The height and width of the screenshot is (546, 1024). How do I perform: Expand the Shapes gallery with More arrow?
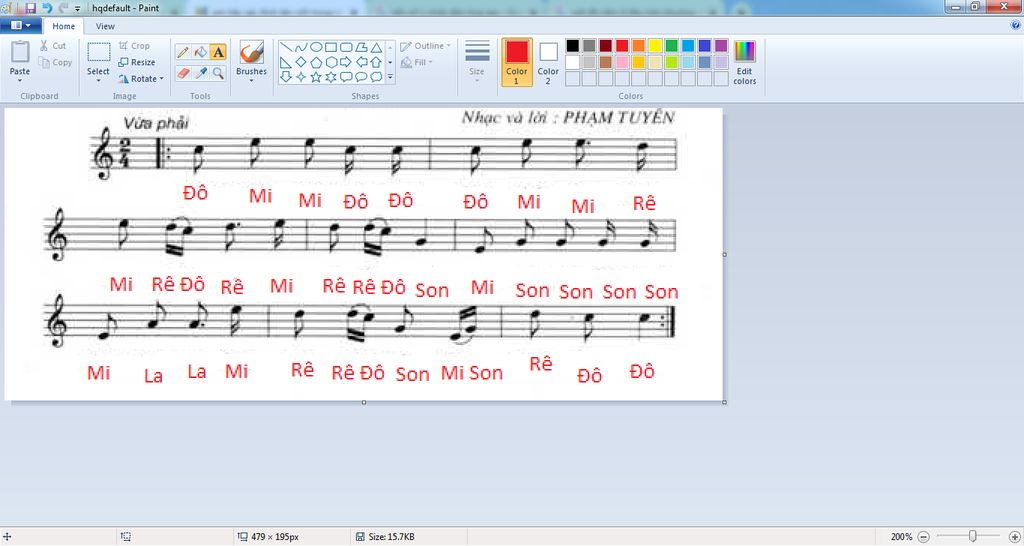391,77
